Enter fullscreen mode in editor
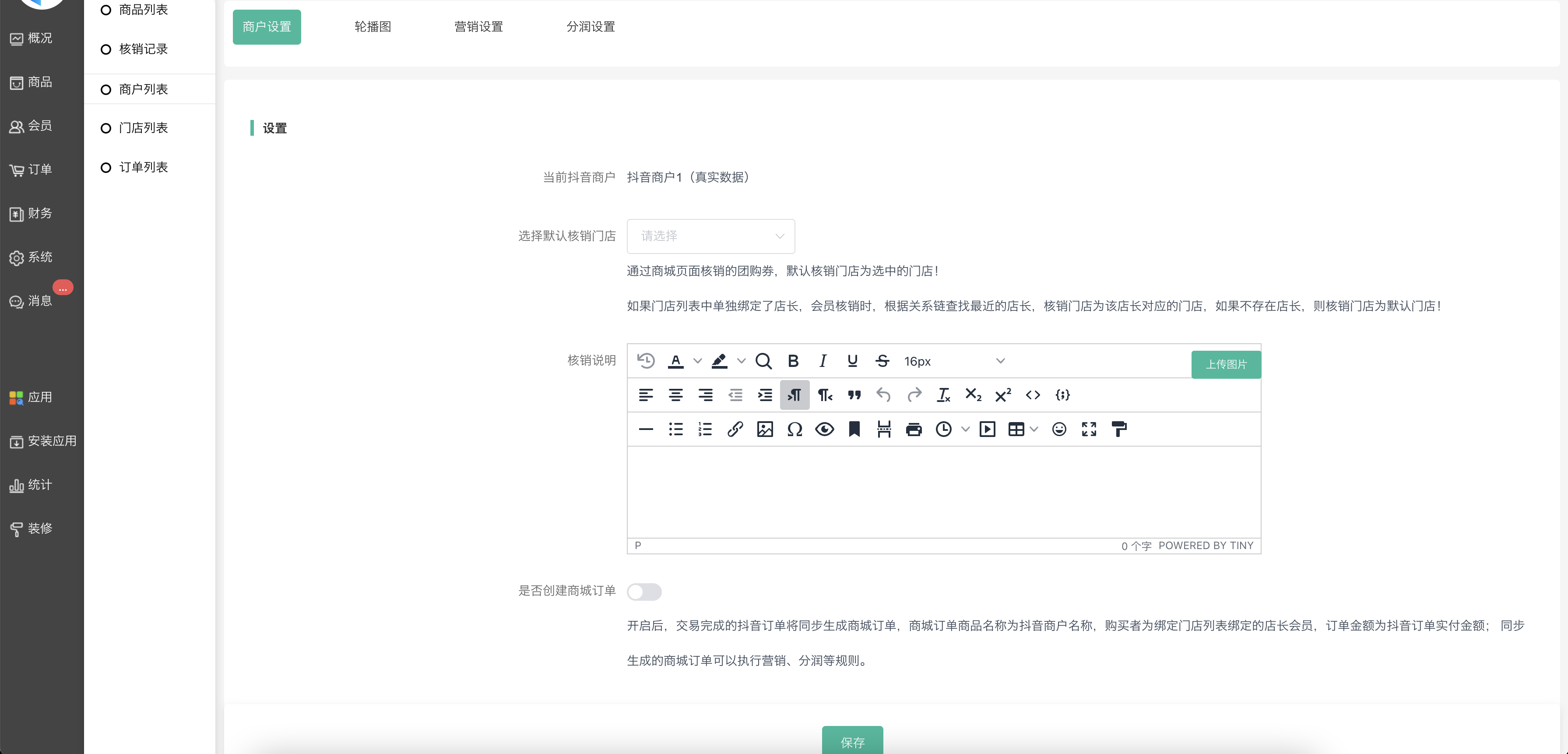 (1089, 430)
